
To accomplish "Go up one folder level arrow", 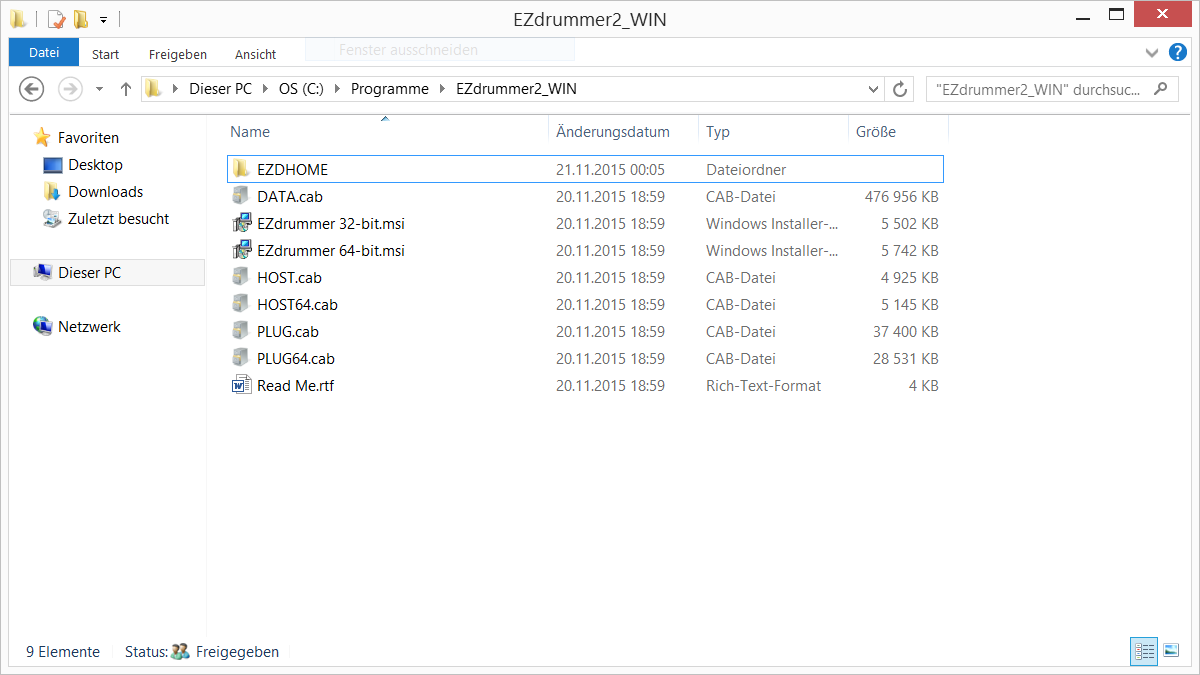I will pyautogui.click(x=126, y=89).
